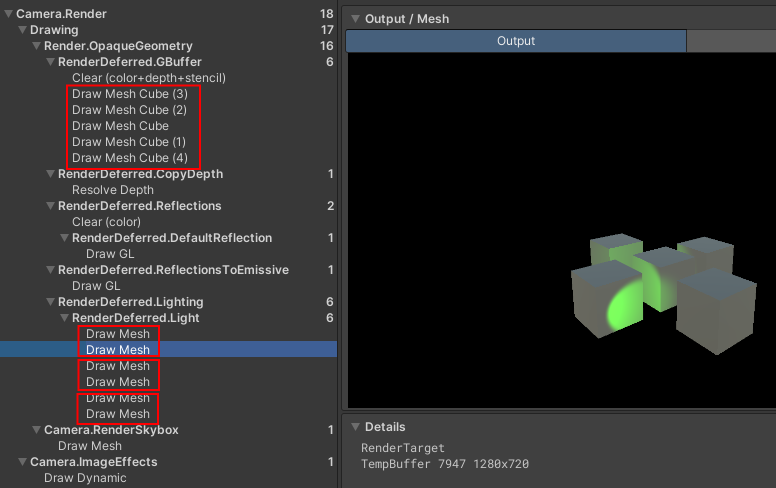Image resolution: width=776 pixels, height=488 pixels.
Task: Collapse the Camera.Render tree node
Action: click(8, 14)
